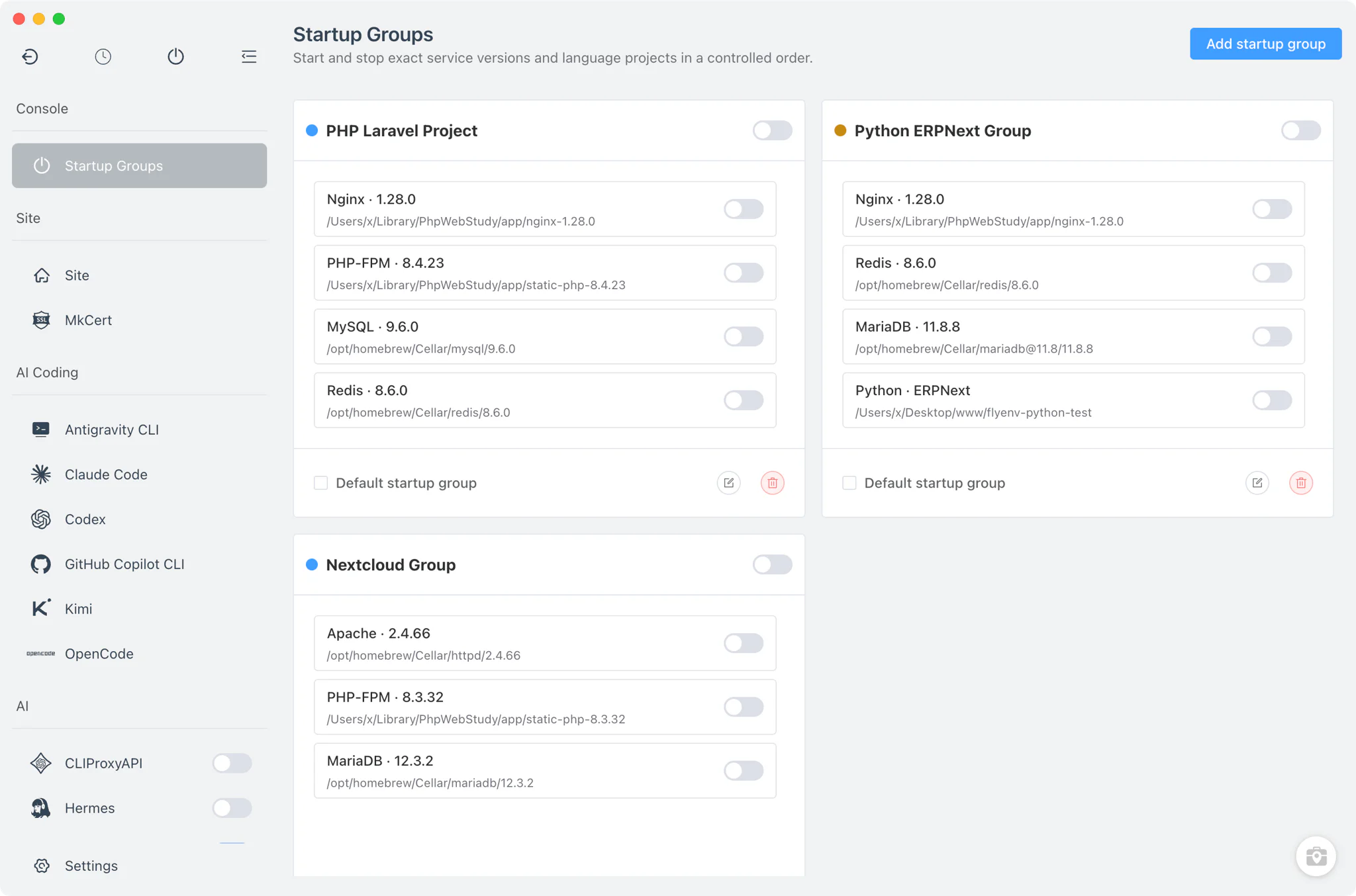The width and height of the screenshot is (1356, 896).
Task: Open the Site sidebar item
Action: pyautogui.click(x=139, y=275)
